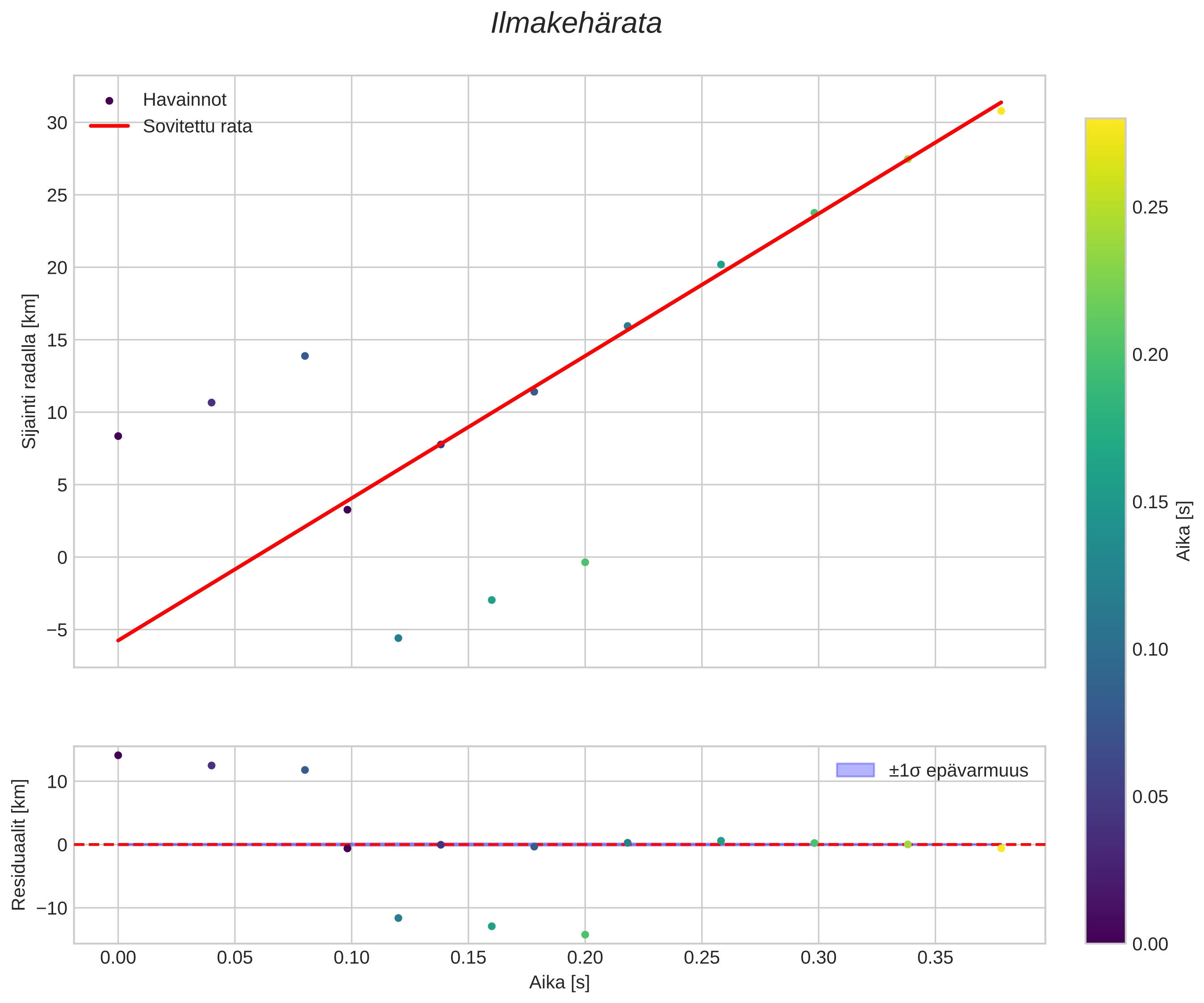Screen dimensions: 1204x1003
Task: Click the blue outlier point near 14 km
Action: [x=305, y=356]
